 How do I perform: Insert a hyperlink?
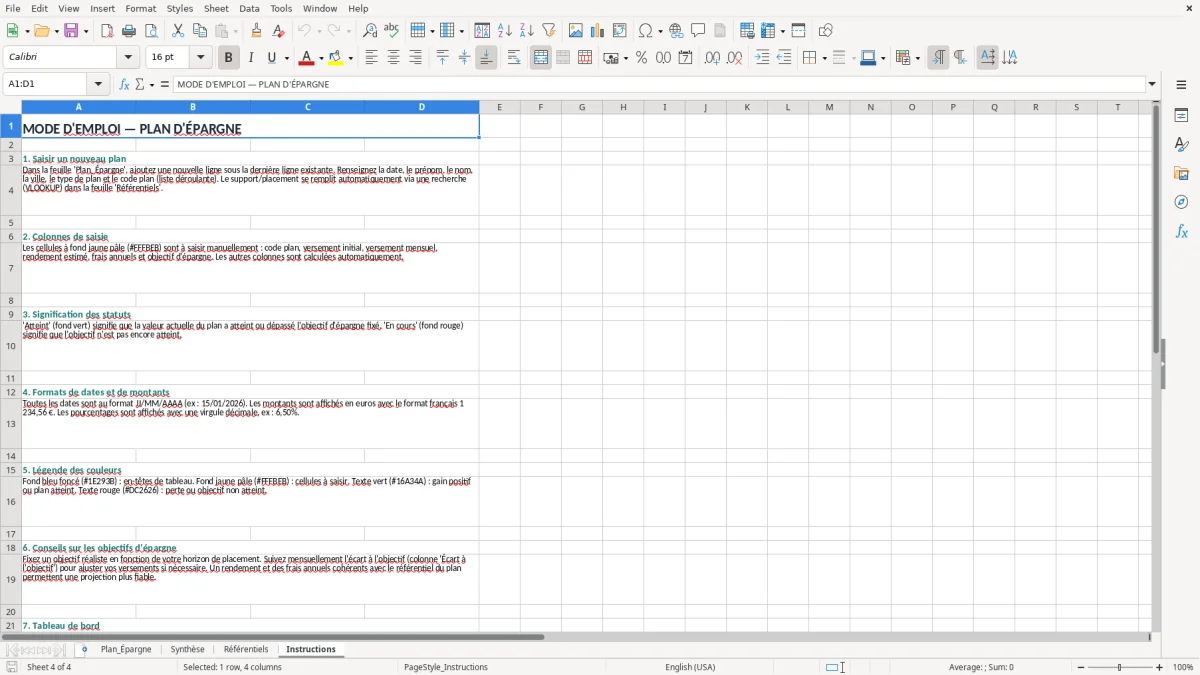pyautogui.click(x=676, y=31)
